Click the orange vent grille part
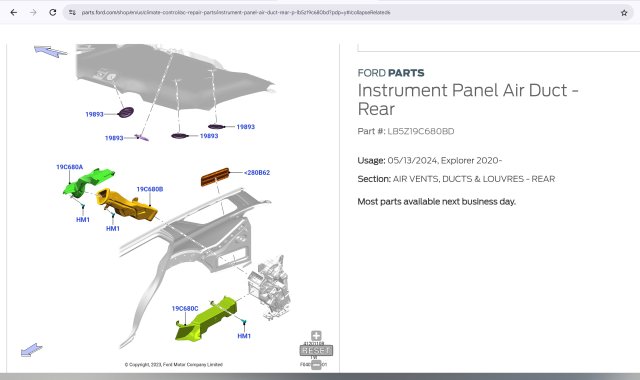The width and height of the screenshot is (640, 380). (215, 177)
